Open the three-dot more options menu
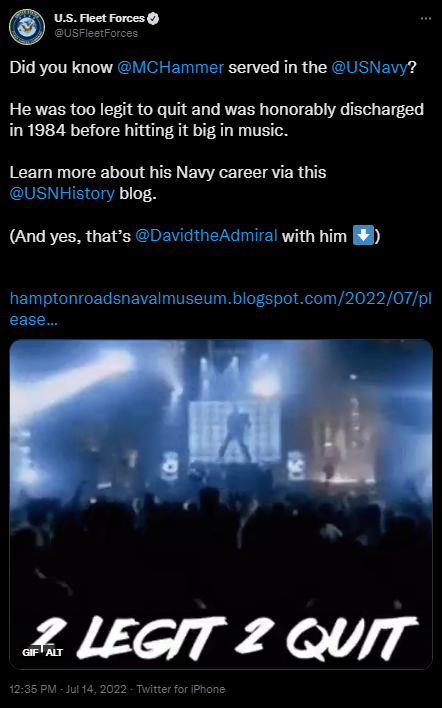 coord(426,19)
